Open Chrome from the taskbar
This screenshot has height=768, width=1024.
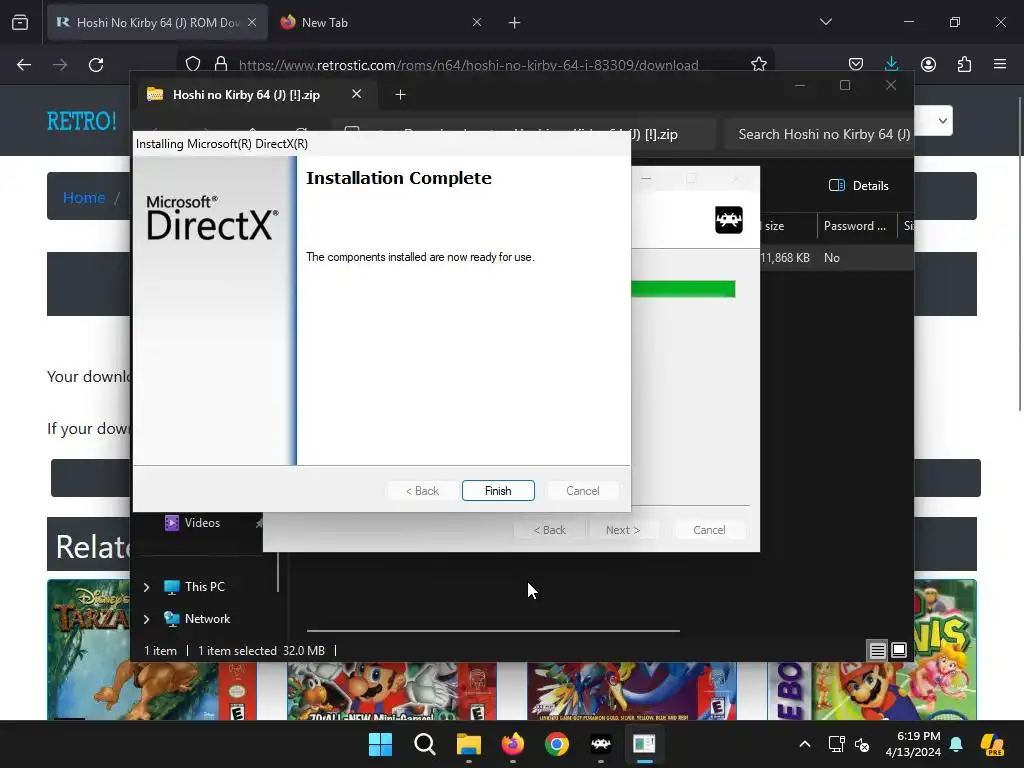(556, 744)
